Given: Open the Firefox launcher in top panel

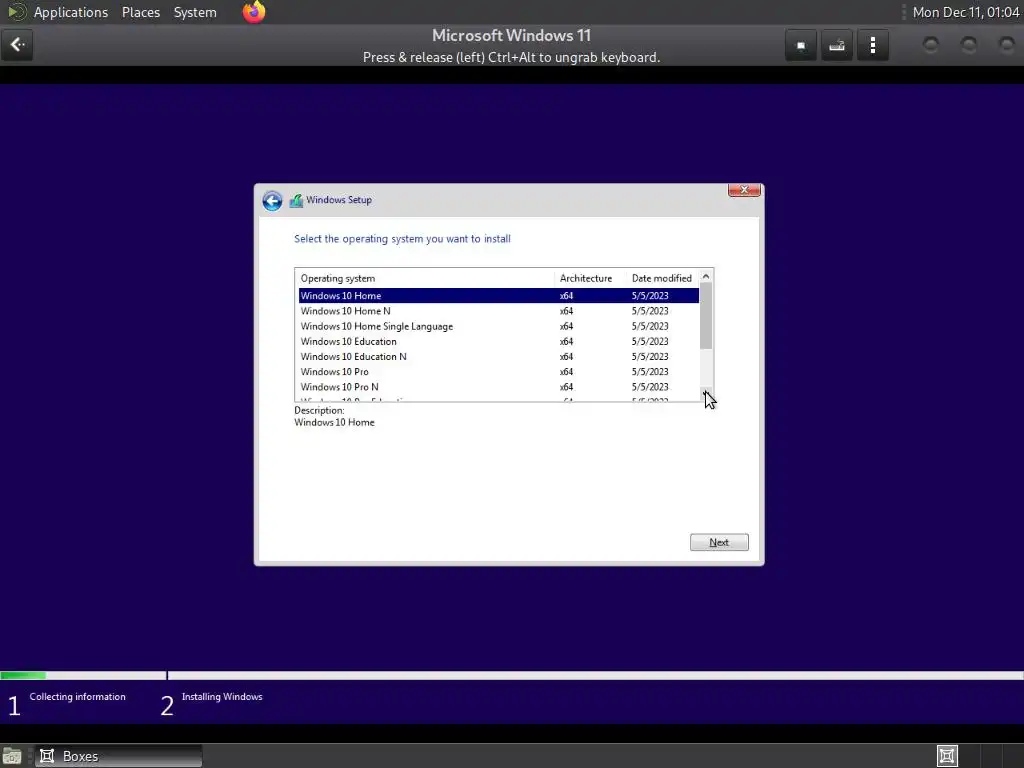Looking at the screenshot, I should click(x=253, y=12).
